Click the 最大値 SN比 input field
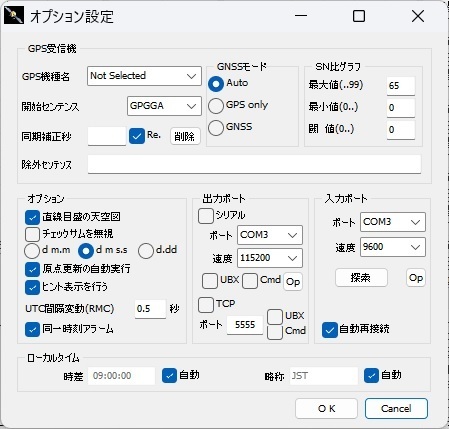The width and height of the screenshot is (449, 429). 401,86
